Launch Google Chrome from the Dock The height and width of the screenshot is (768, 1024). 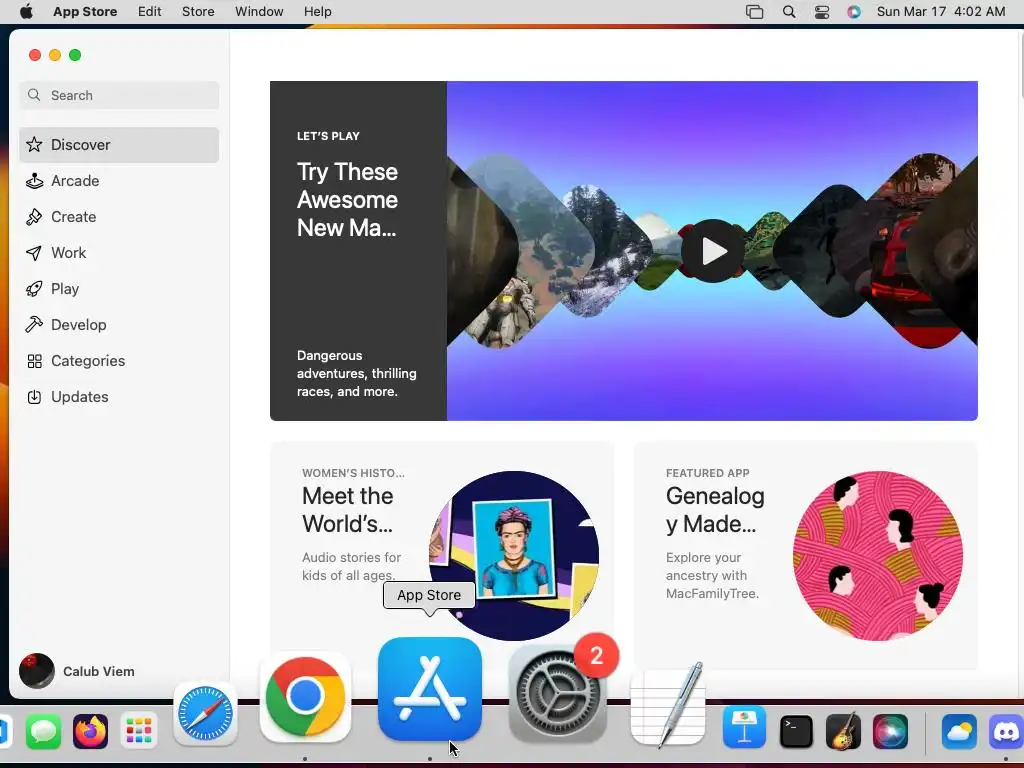[305, 697]
